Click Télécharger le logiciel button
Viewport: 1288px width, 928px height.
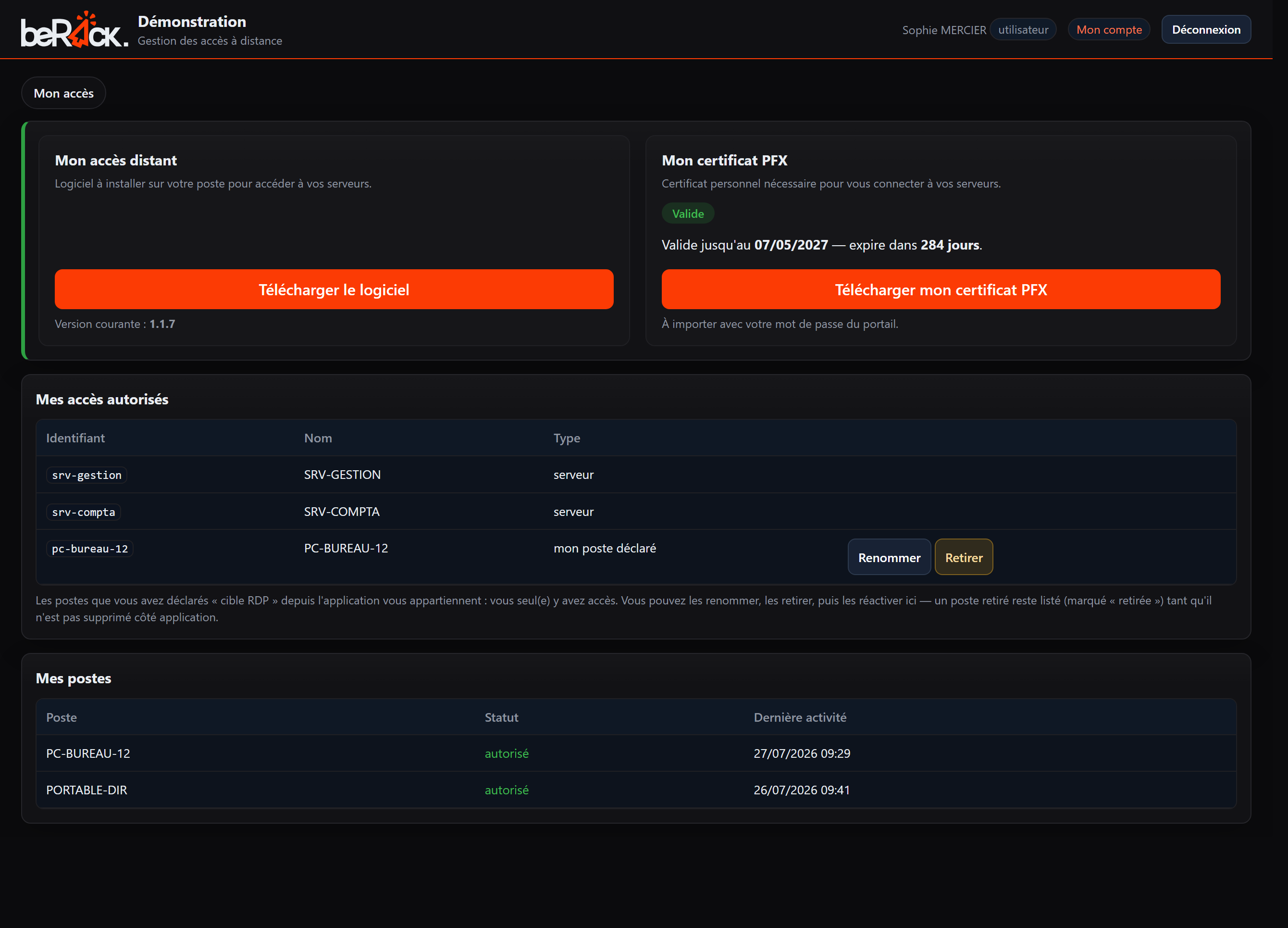[x=334, y=290]
